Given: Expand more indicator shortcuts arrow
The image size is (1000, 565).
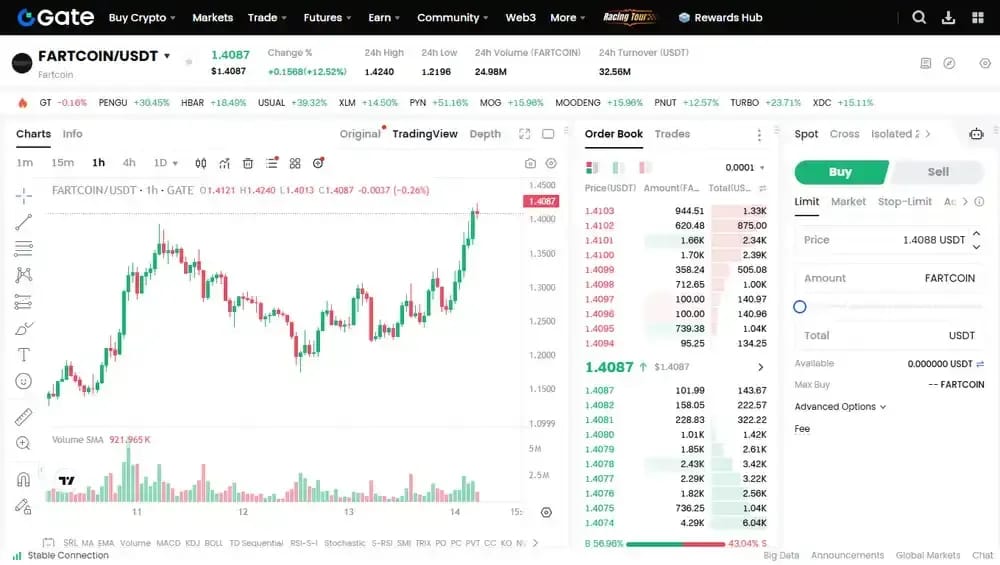Looking at the screenshot, I should point(535,543).
